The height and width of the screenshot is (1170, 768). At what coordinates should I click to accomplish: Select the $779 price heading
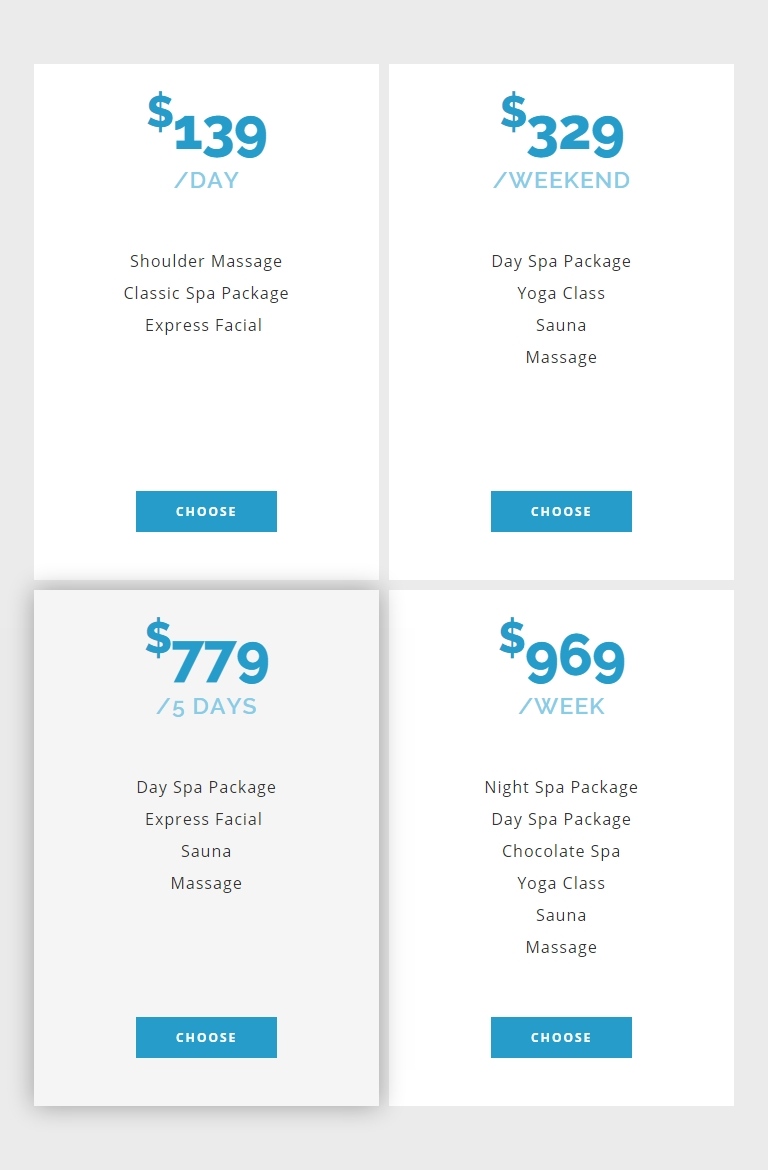pyautogui.click(x=207, y=656)
